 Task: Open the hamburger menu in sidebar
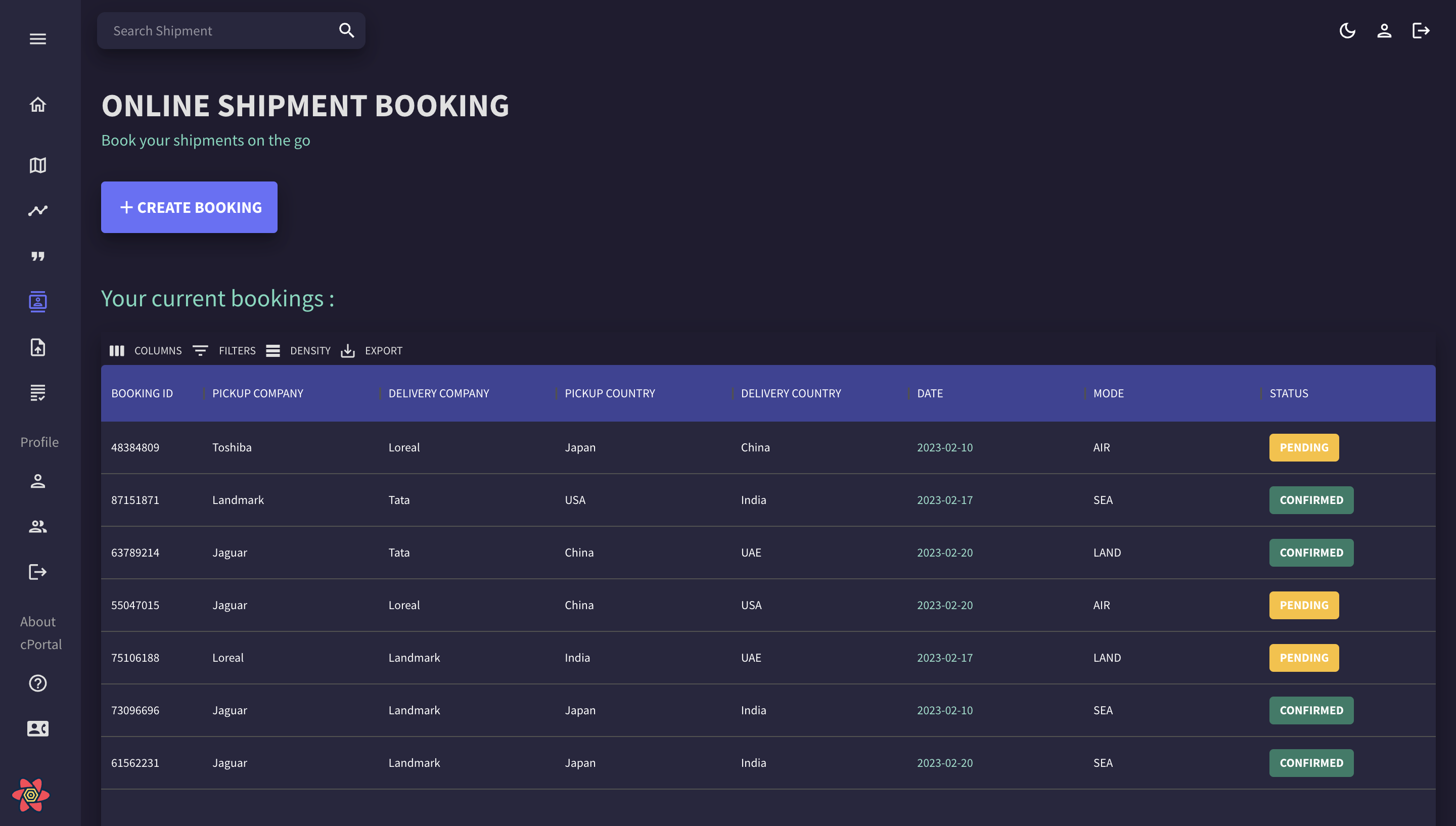(38, 38)
